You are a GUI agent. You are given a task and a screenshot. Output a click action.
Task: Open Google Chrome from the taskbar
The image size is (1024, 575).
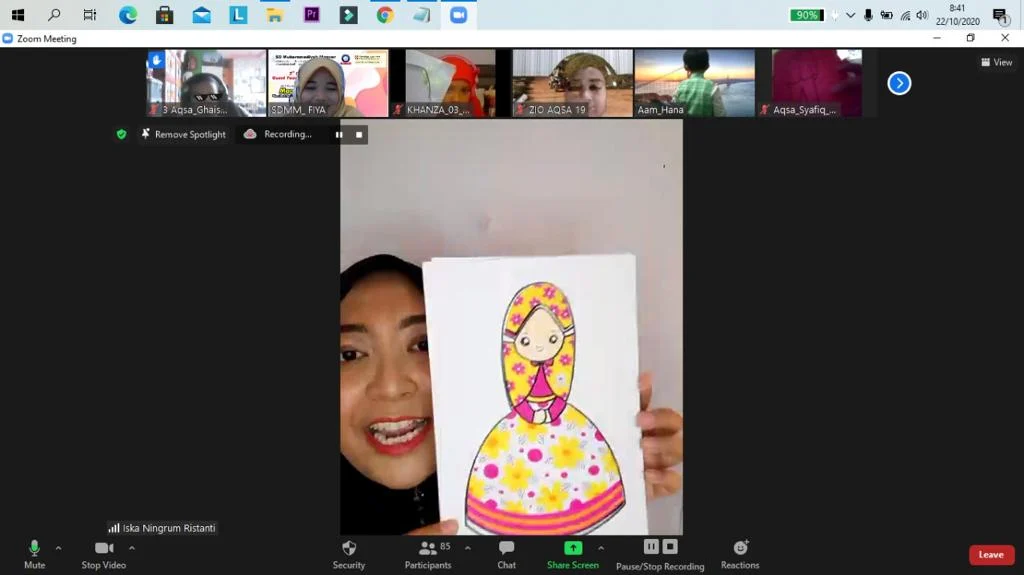point(385,15)
